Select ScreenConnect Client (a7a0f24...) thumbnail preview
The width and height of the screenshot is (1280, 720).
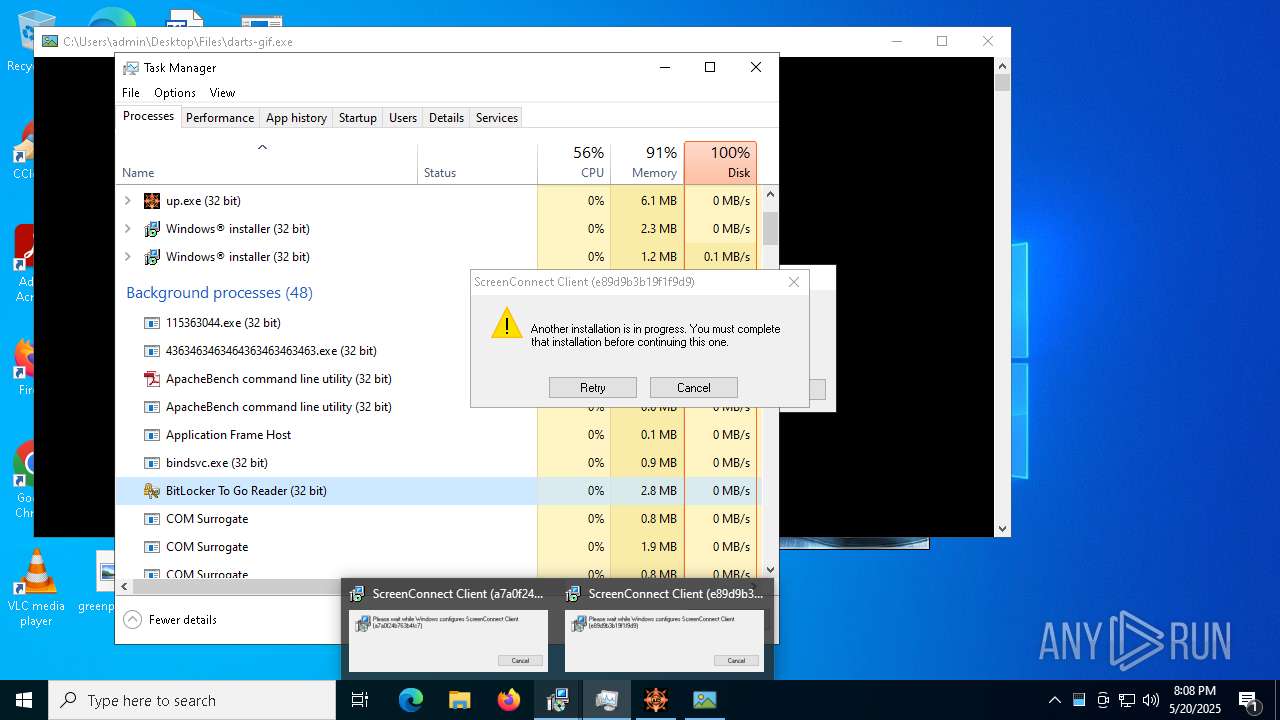(x=448, y=630)
